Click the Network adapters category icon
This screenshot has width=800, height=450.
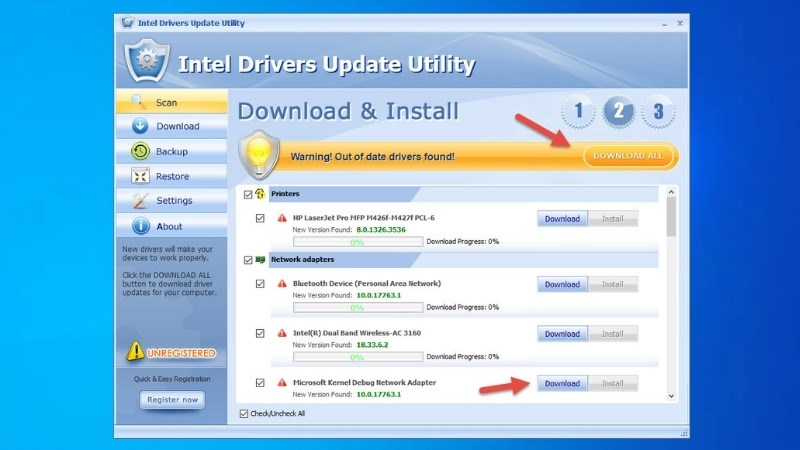tap(260, 259)
